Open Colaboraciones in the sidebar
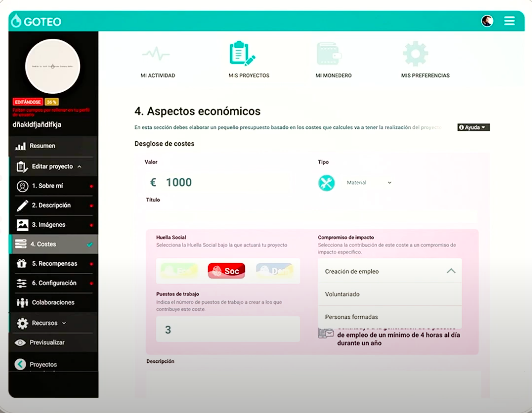 pyautogui.click(x=54, y=302)
